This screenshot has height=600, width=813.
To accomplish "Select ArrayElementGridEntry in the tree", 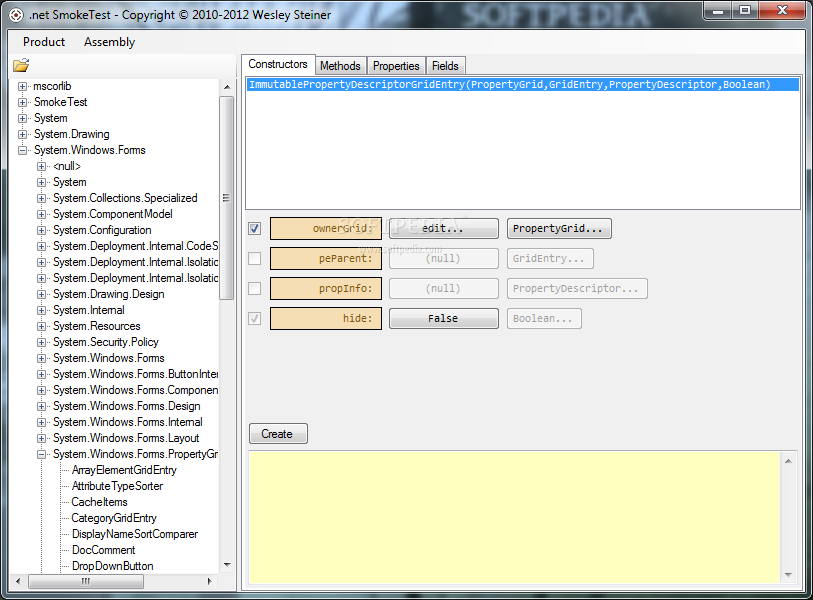I will (x=124, y=470).
